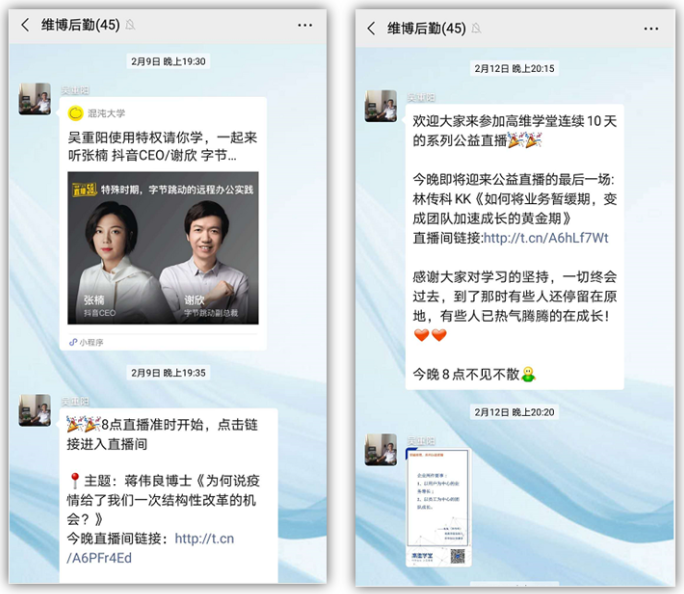Tap sender avatar beside 混沌大学 card
Image resolution: width=684 pixels, height=594 pixels.
(x=35, y=99)
